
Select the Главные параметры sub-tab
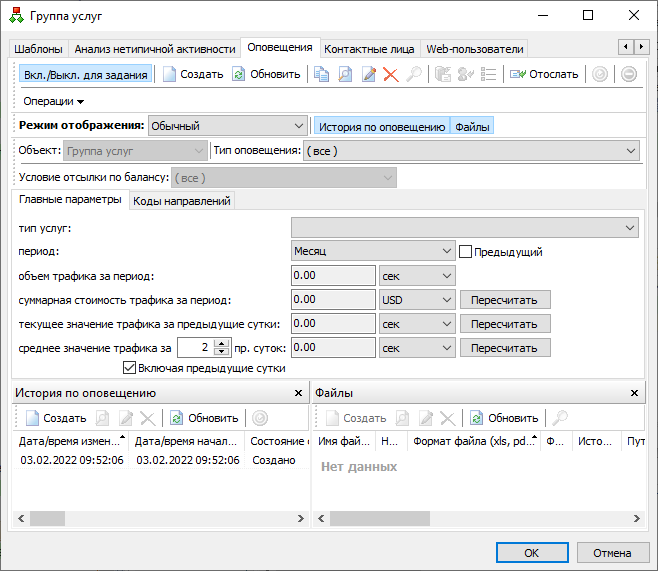pyautogui.click(x=70, y=199)
